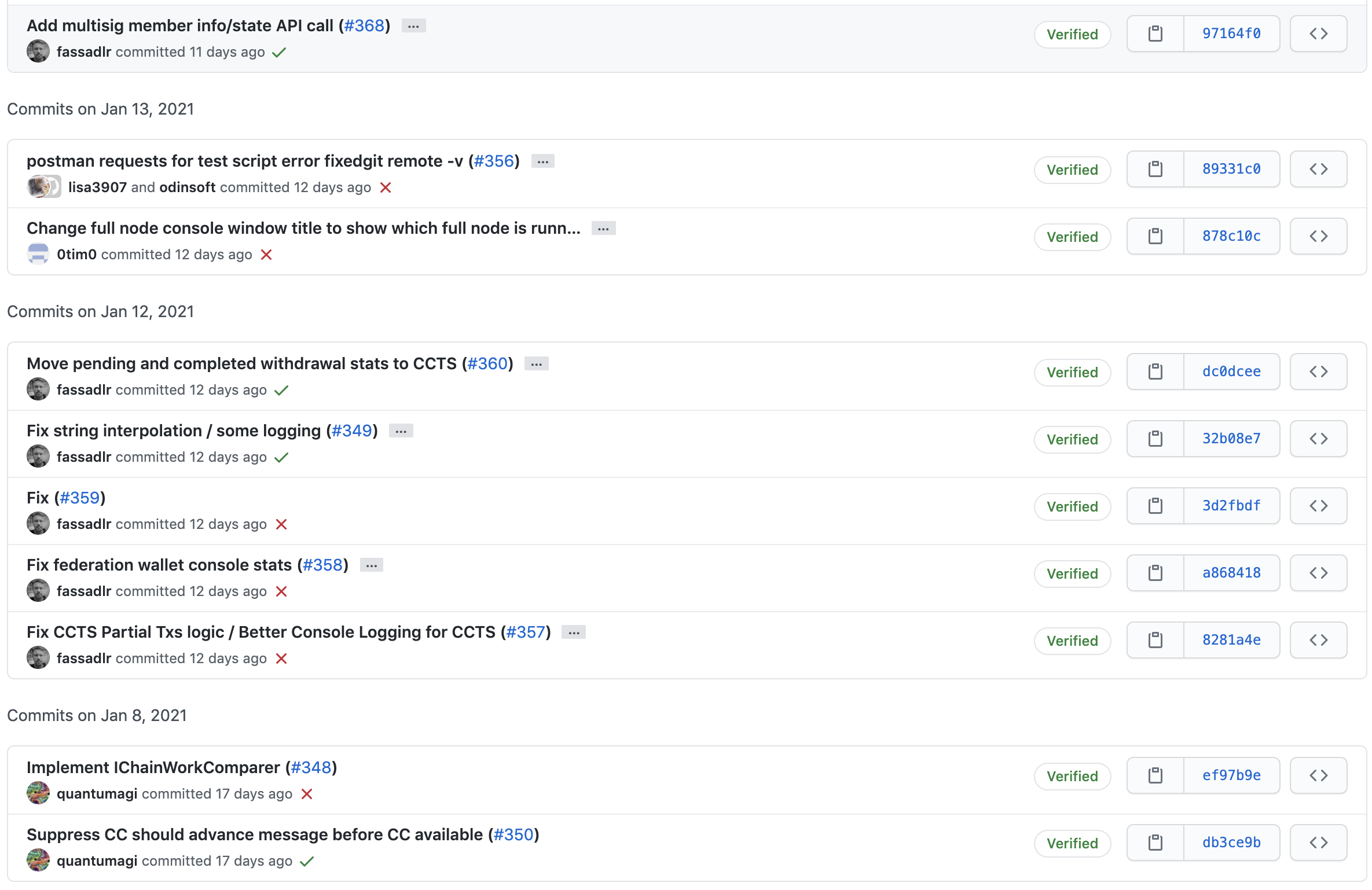This screenshot has width=1372, height=890.
Task: Expand details of Fix string interpolation commit
Action: [x=401, y=431]
